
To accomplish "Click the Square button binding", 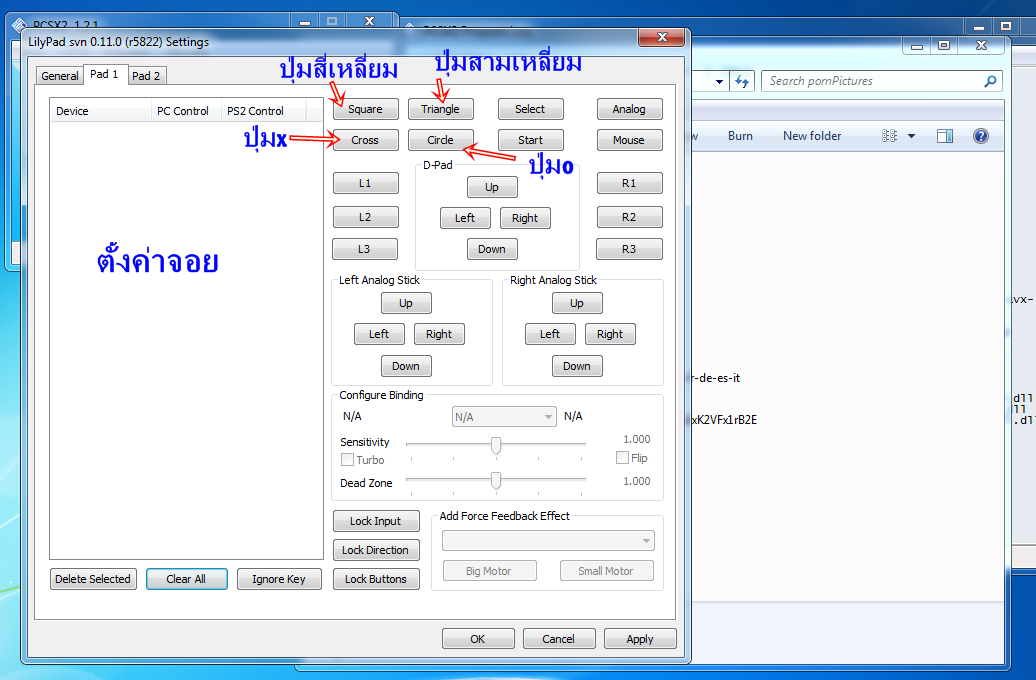I will pos(365,109).
